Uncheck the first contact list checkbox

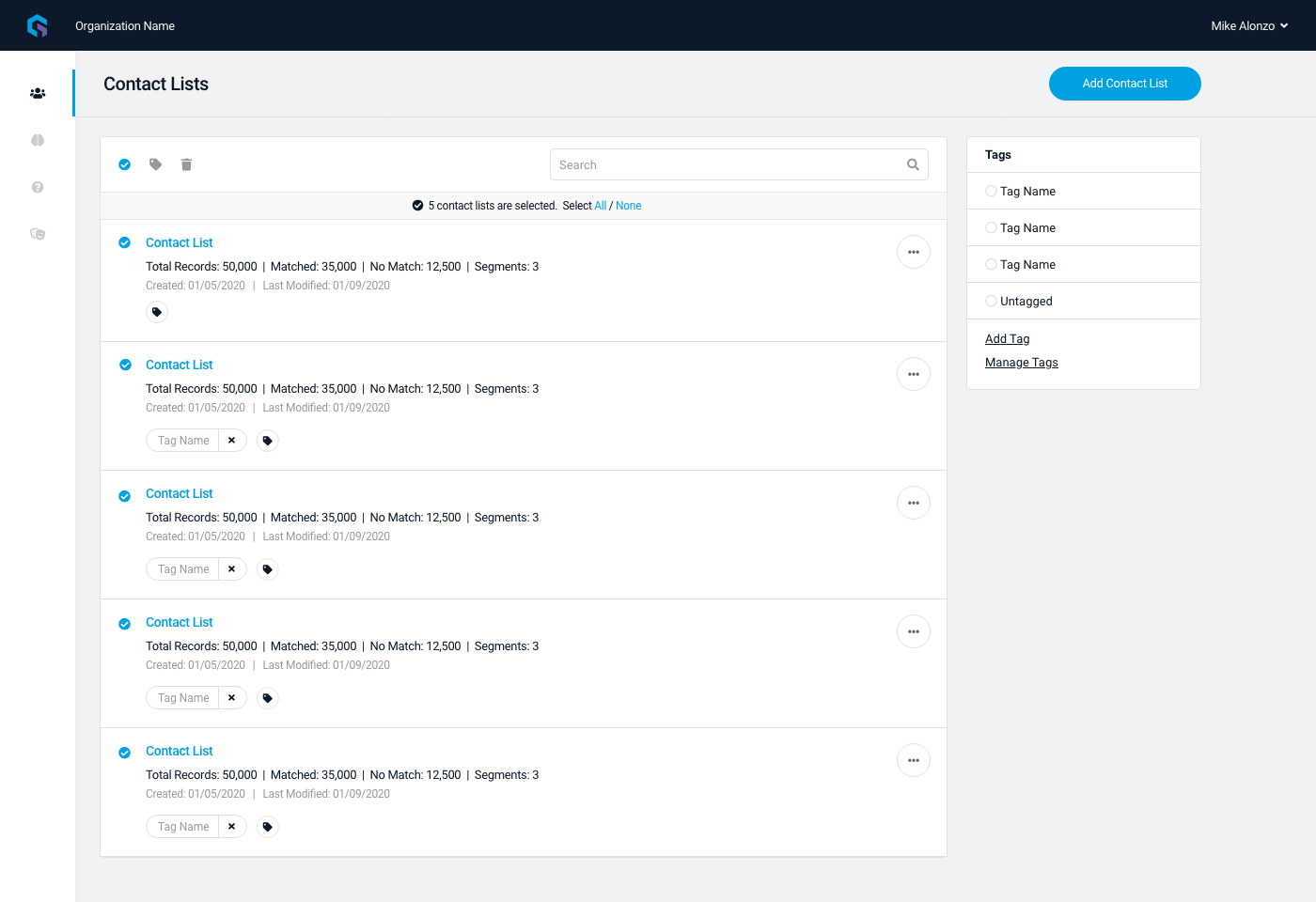(x=124, y=242)
